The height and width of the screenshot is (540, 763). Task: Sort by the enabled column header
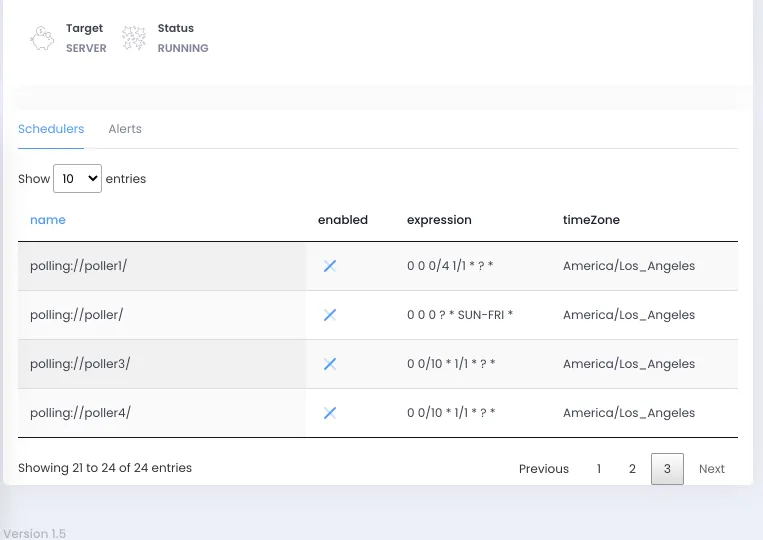coord(343,220)
